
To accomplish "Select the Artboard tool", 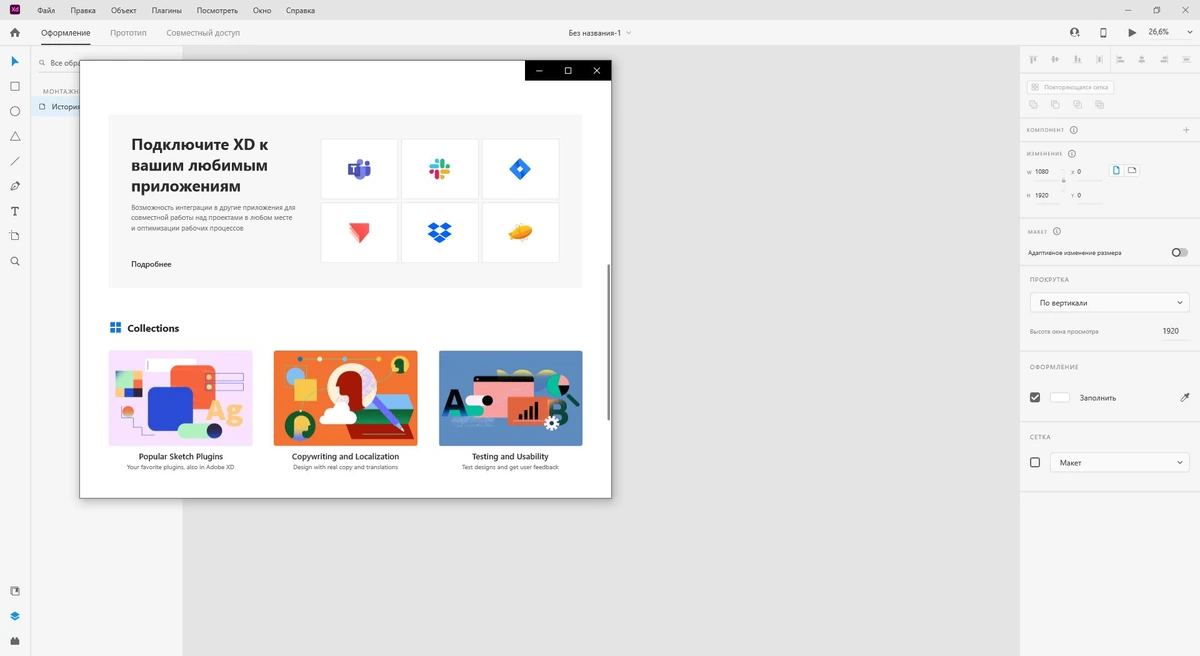I will point(15,236).
